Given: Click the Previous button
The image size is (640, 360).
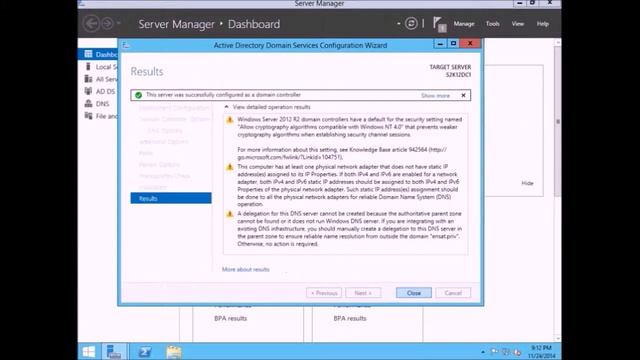Looking at the screenshot, I should tap(324, 293).
